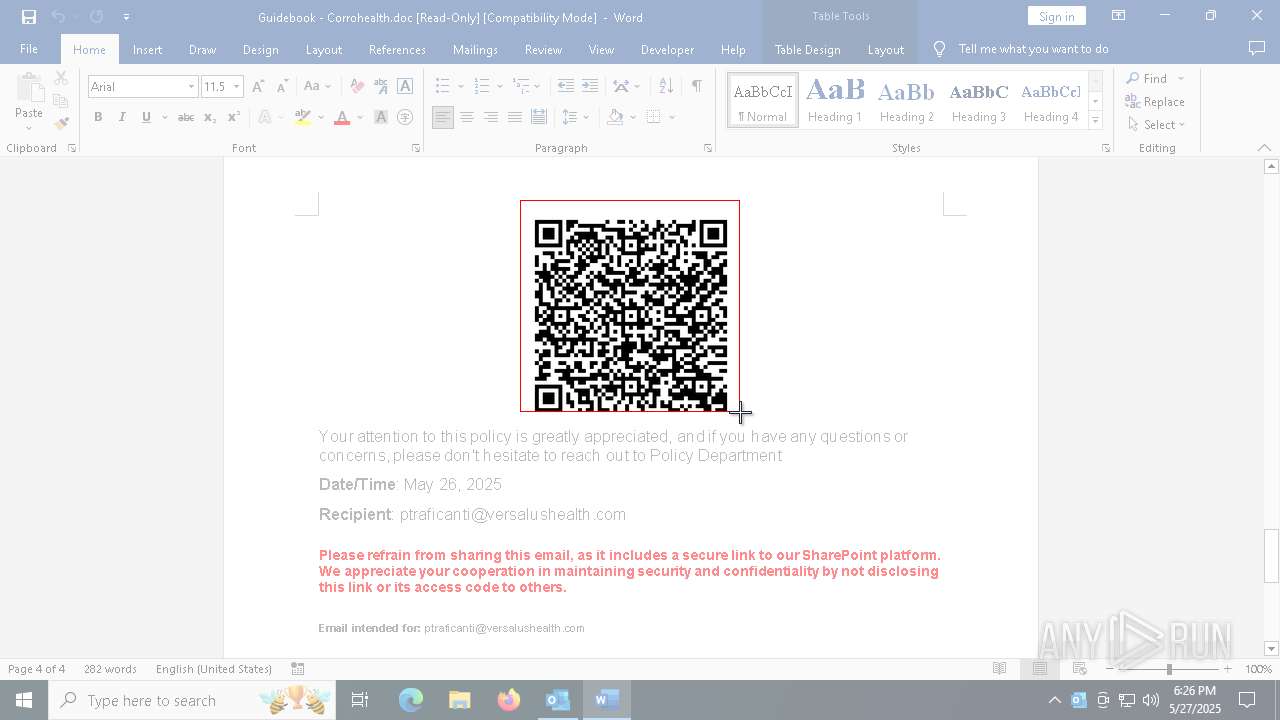Toggle Print Layout view in status bar

[1039, 669]
